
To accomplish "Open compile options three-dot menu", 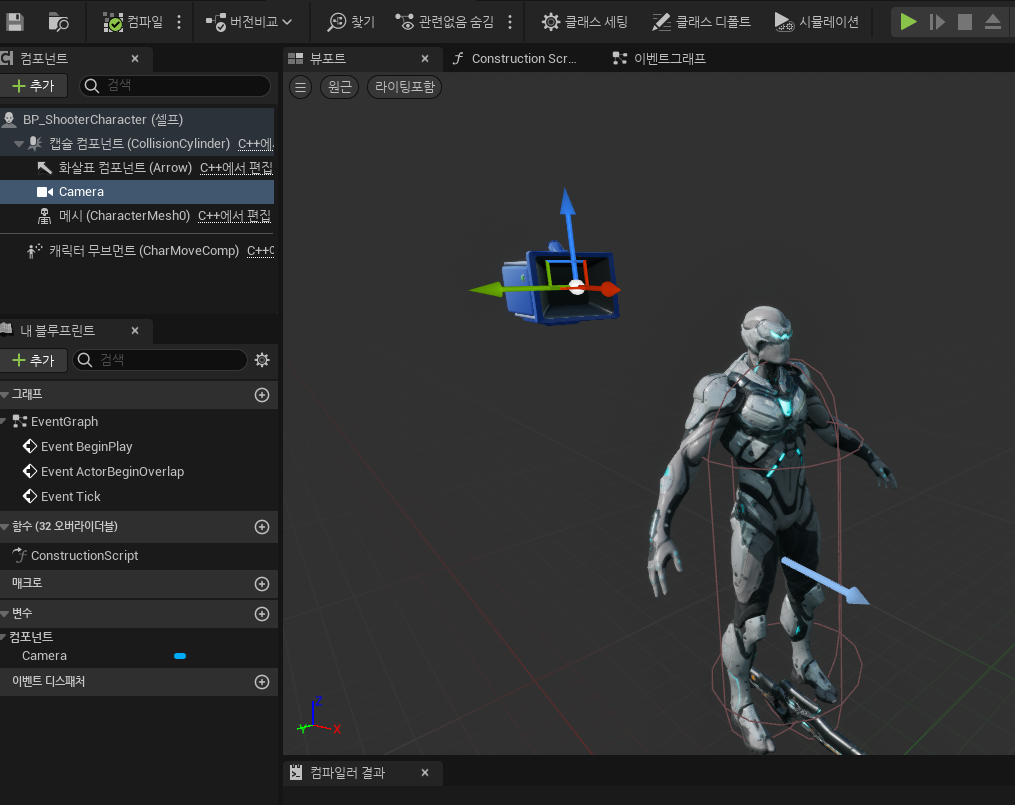I will click(x=179, y=22).
